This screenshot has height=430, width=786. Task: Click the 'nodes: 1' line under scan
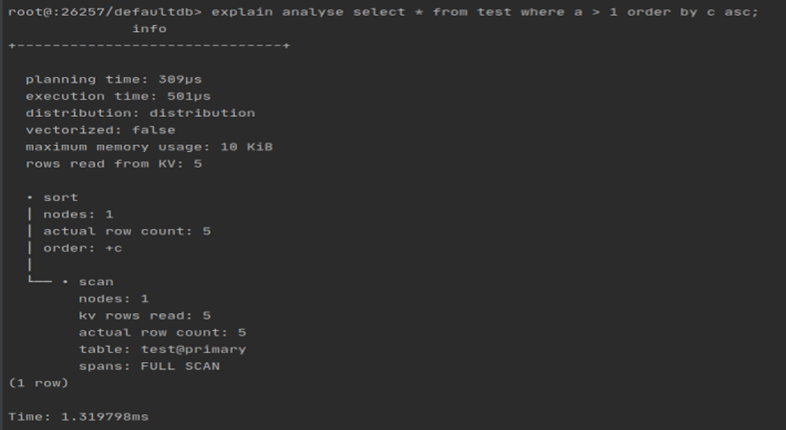tap(114, 299)
